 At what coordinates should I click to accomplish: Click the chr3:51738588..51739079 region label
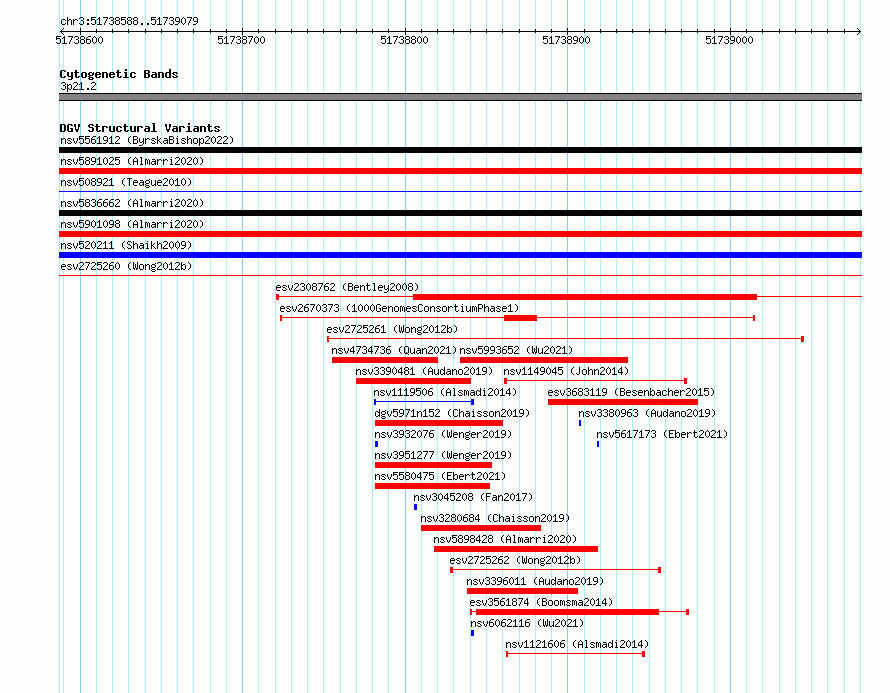(129, 22)
